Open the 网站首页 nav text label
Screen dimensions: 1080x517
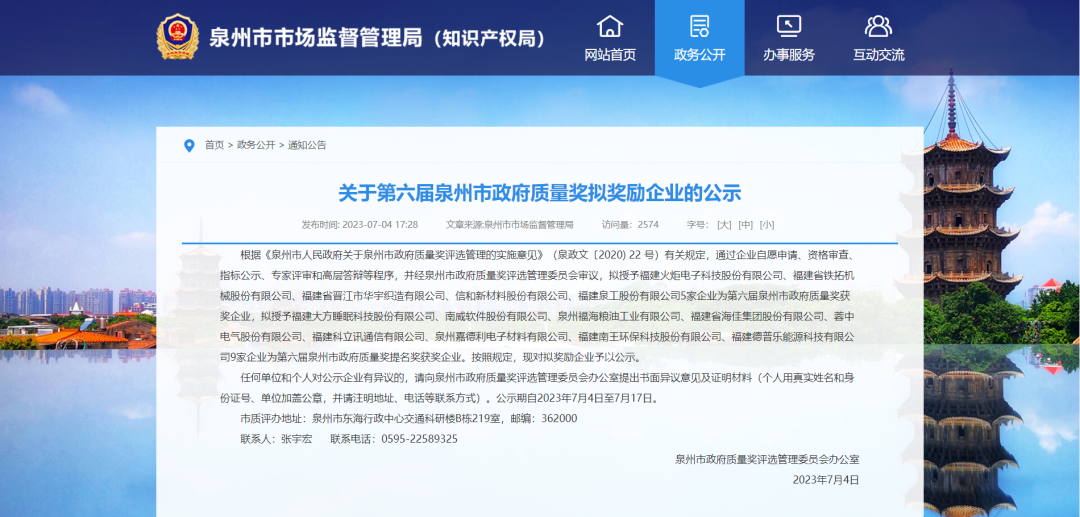tap(609, 55)
